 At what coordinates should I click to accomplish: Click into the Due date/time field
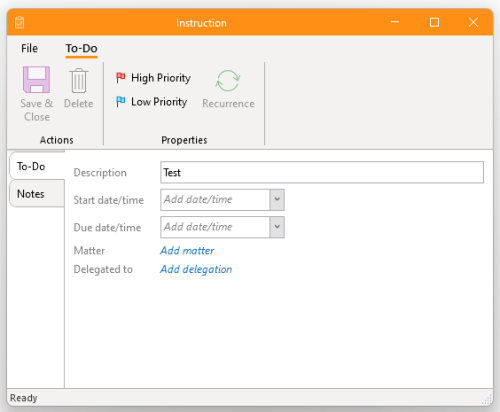pyautogui.click(x=215, y=227)
